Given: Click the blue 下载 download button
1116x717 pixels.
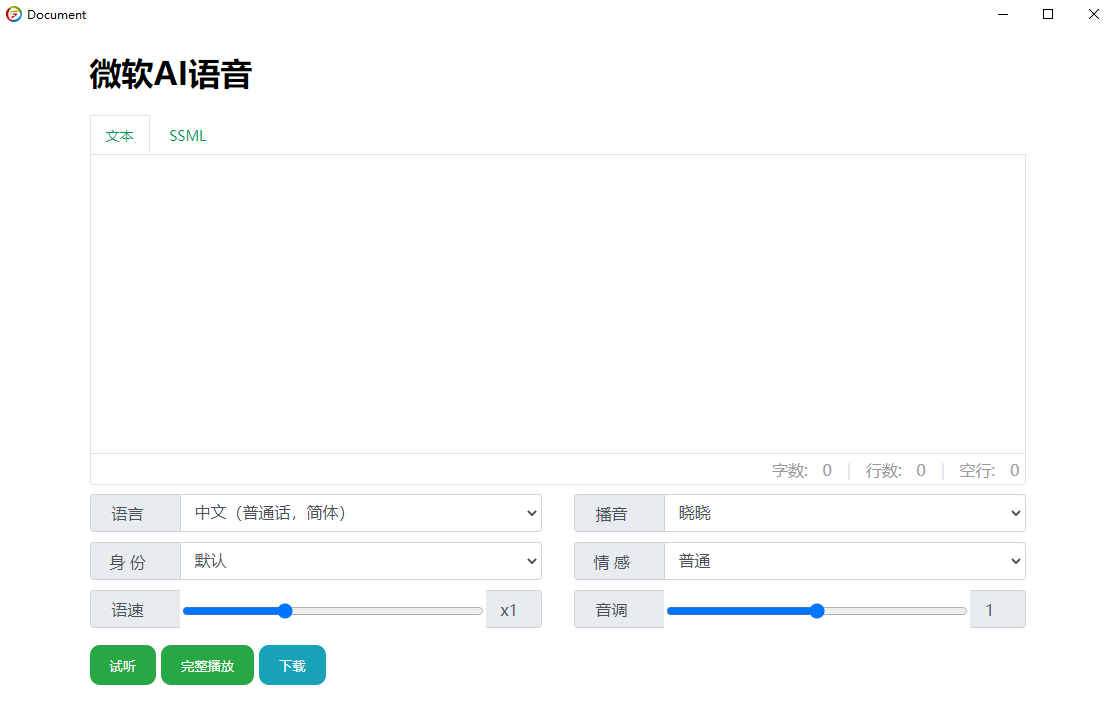Looking at the screenshot, I should (x=293, y=666).
